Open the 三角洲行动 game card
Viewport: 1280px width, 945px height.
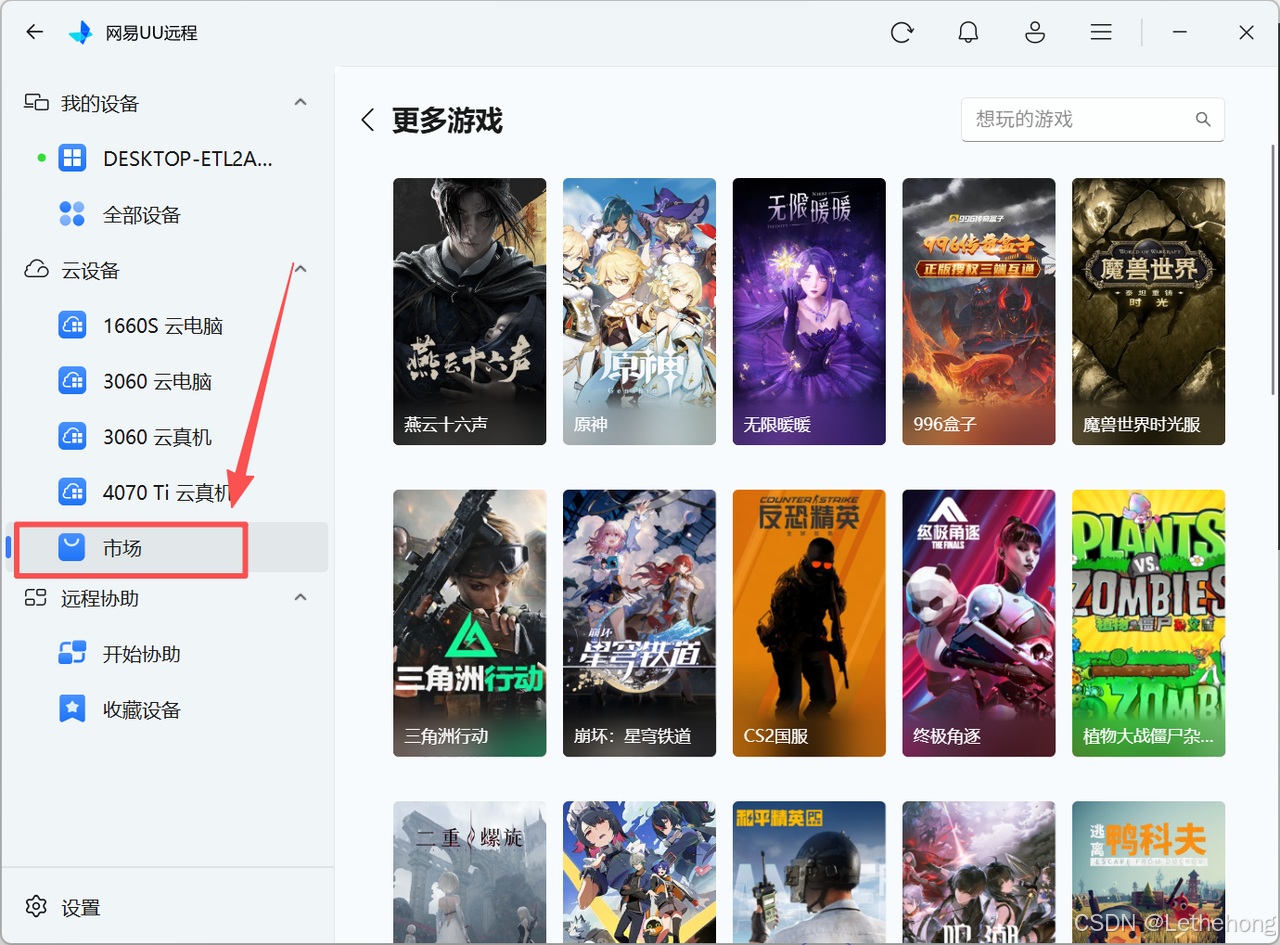(x=469, y=623)
